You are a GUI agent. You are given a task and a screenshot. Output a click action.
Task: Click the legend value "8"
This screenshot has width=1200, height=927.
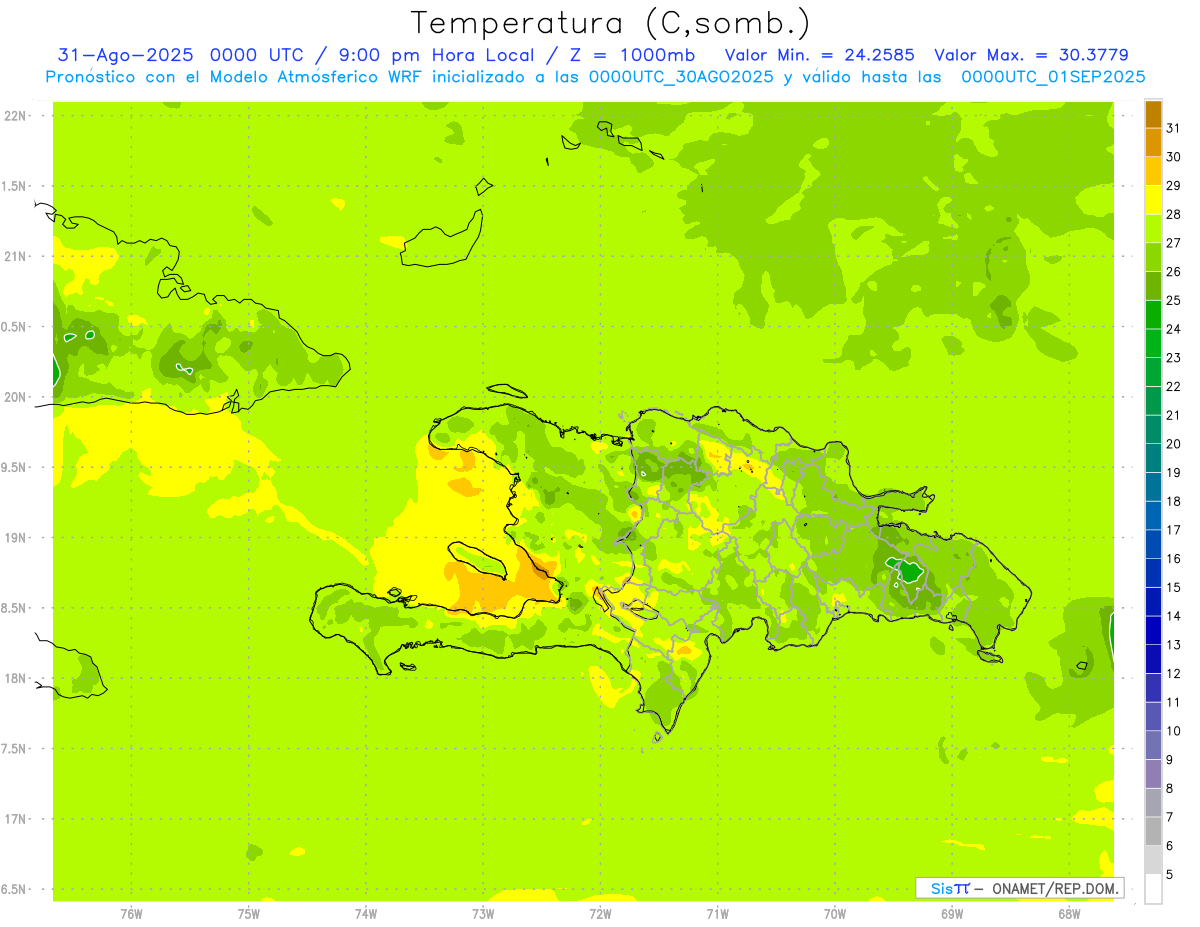tap(1169, 788)
